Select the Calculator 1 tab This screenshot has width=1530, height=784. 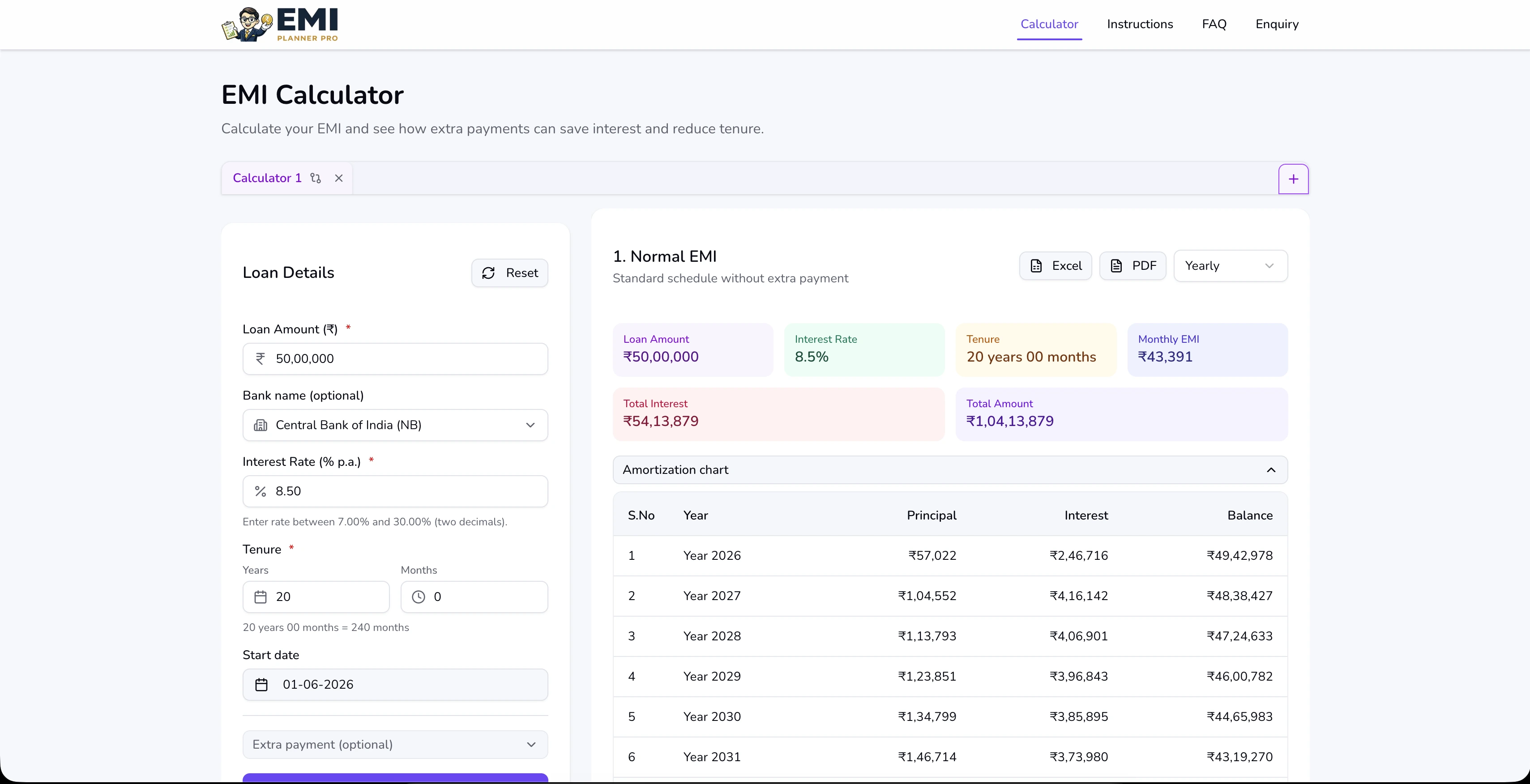(267, 178)
